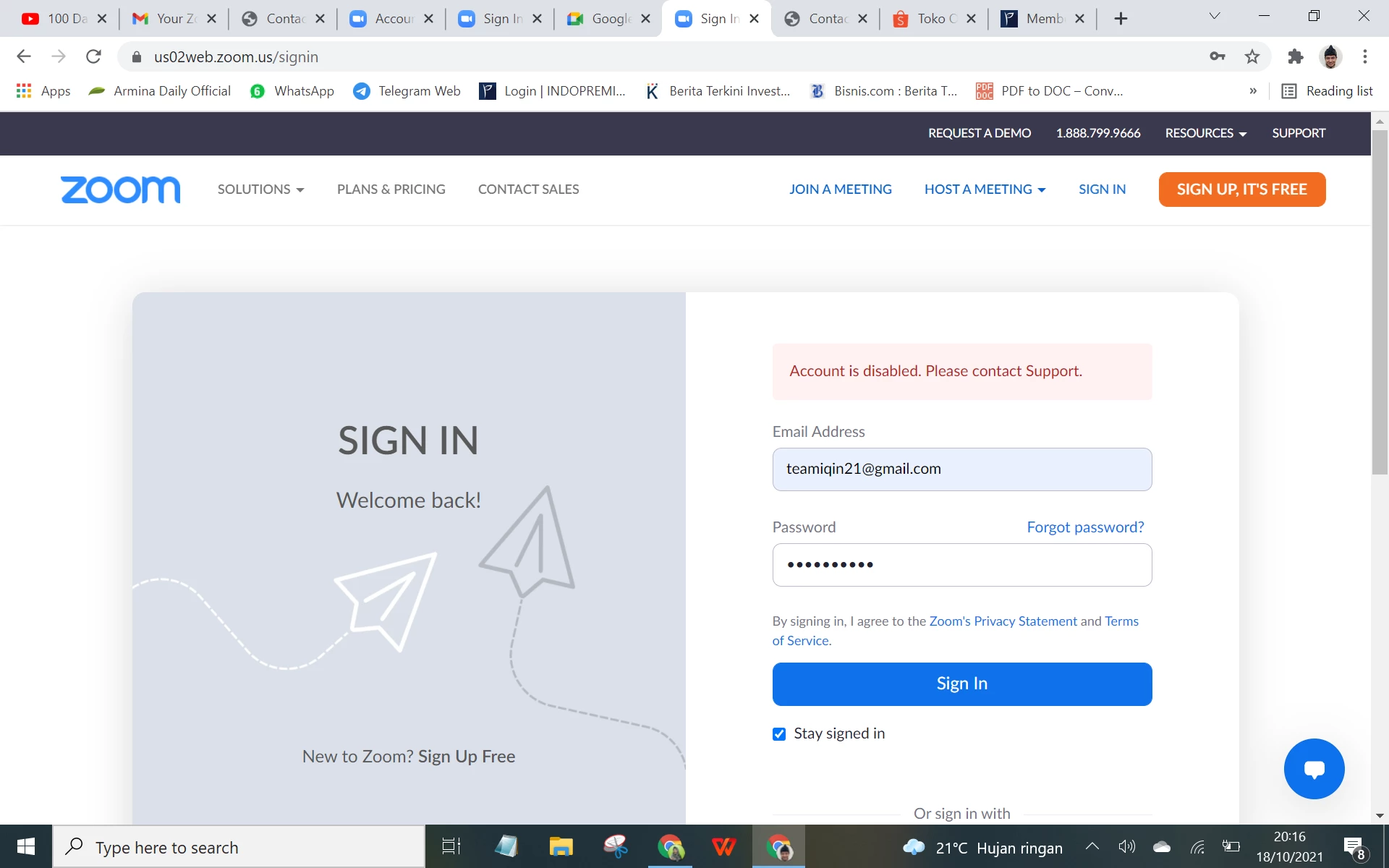This screenshot has height=868, width=1389.
Task: Click the Zoom logo
Action: tap(121, 190)
